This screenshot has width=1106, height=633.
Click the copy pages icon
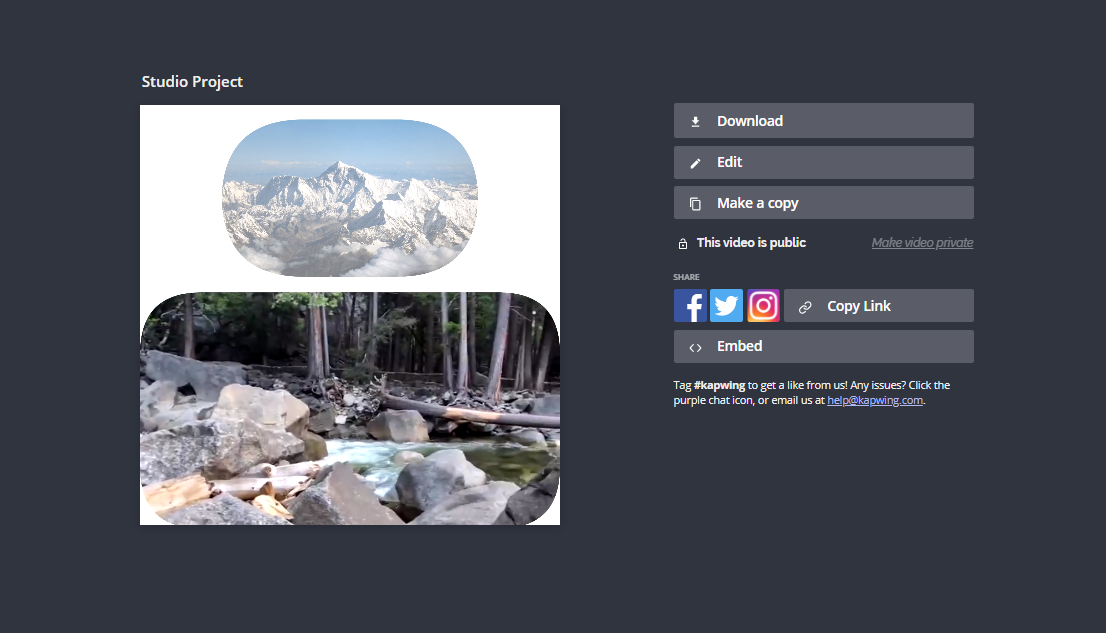click(x=695, y=204)
